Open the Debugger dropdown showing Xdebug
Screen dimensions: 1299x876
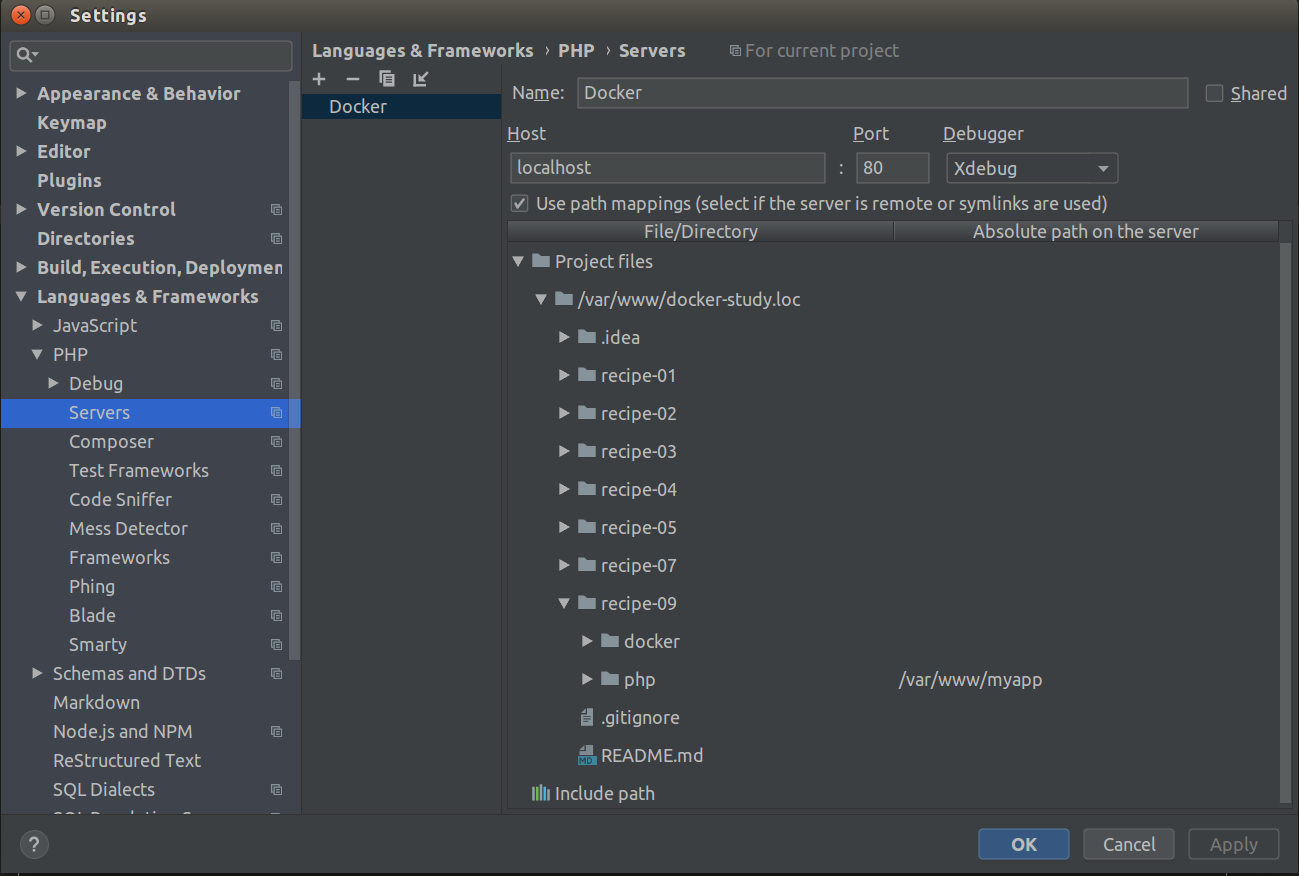point(1032,168)
